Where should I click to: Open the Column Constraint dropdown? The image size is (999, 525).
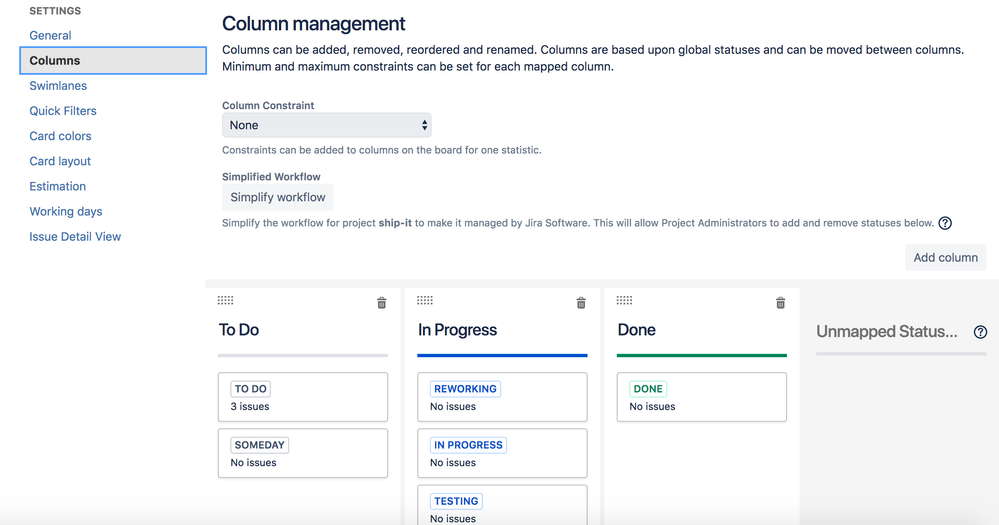point(326,125)
